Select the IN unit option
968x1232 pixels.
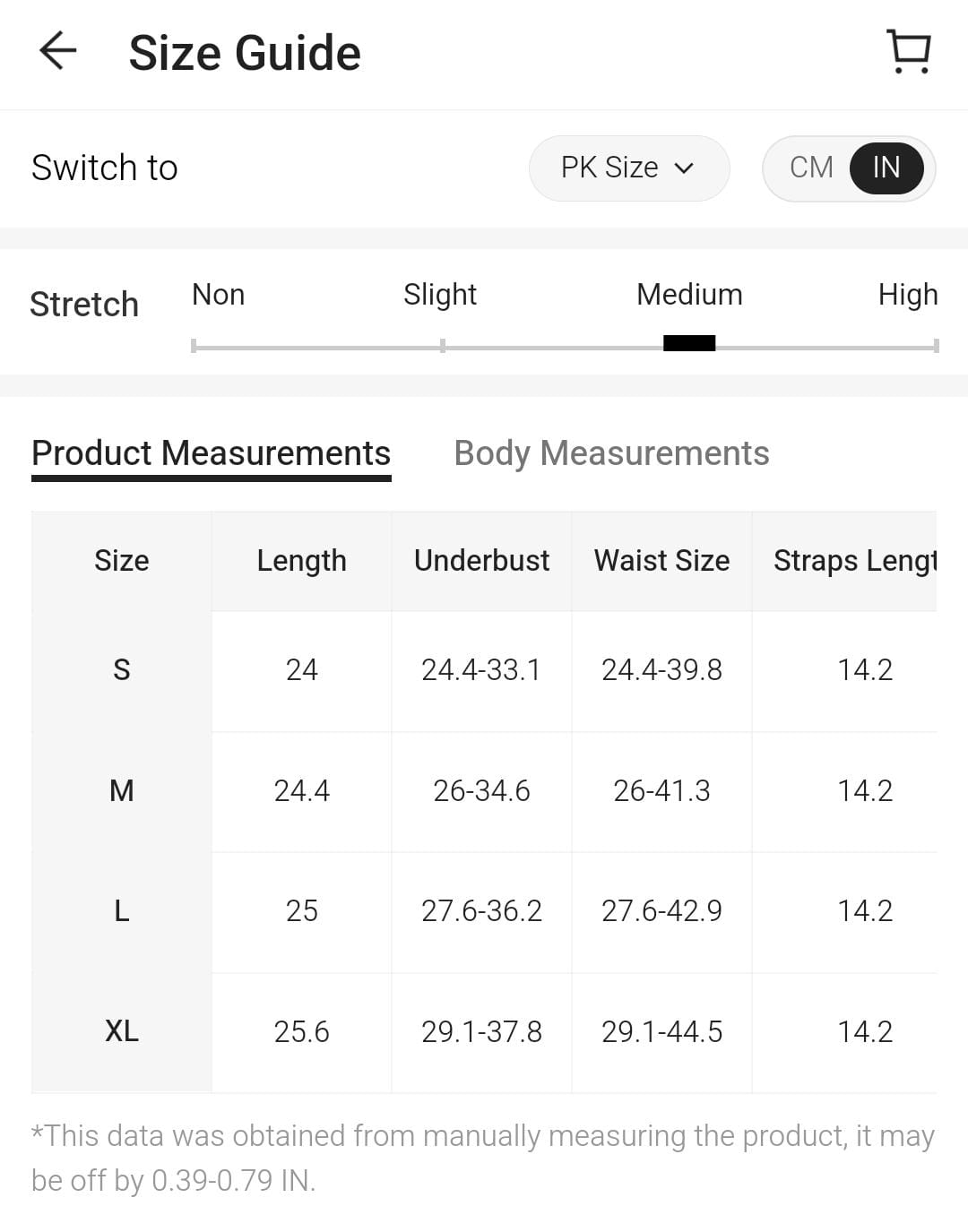tap(886, 168)
